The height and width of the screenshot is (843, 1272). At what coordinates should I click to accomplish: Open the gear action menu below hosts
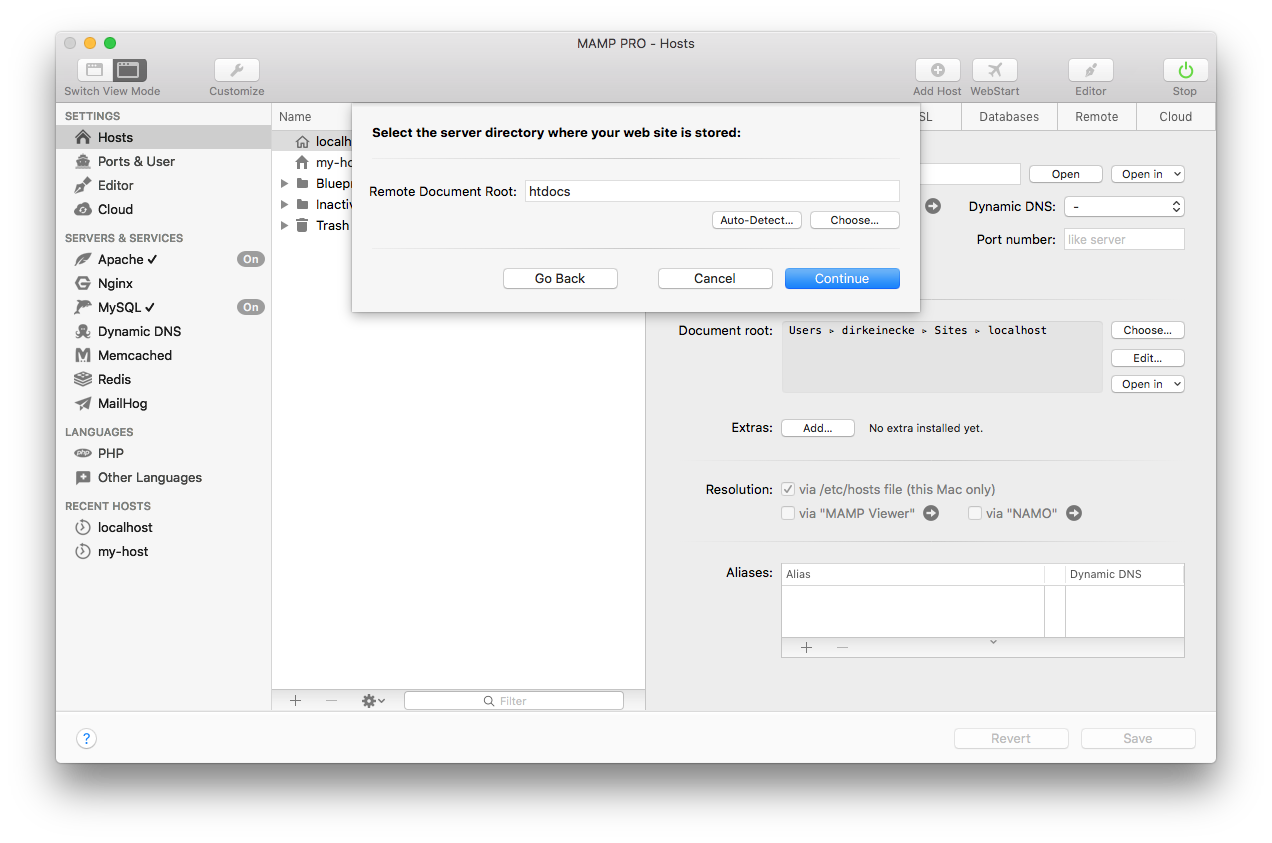pos(371,700)
